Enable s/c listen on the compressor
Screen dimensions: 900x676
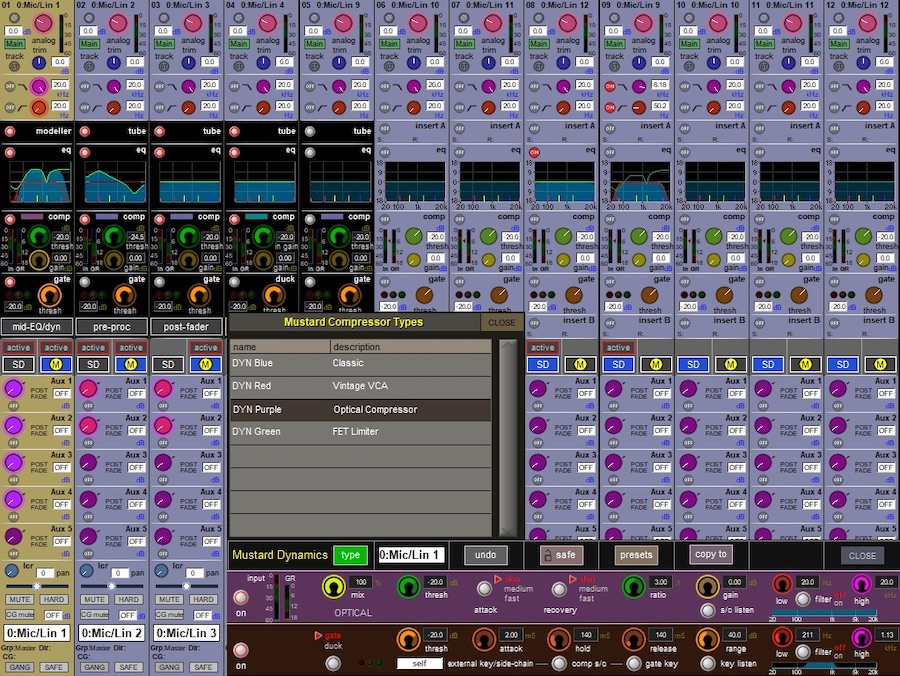(706, 610)
